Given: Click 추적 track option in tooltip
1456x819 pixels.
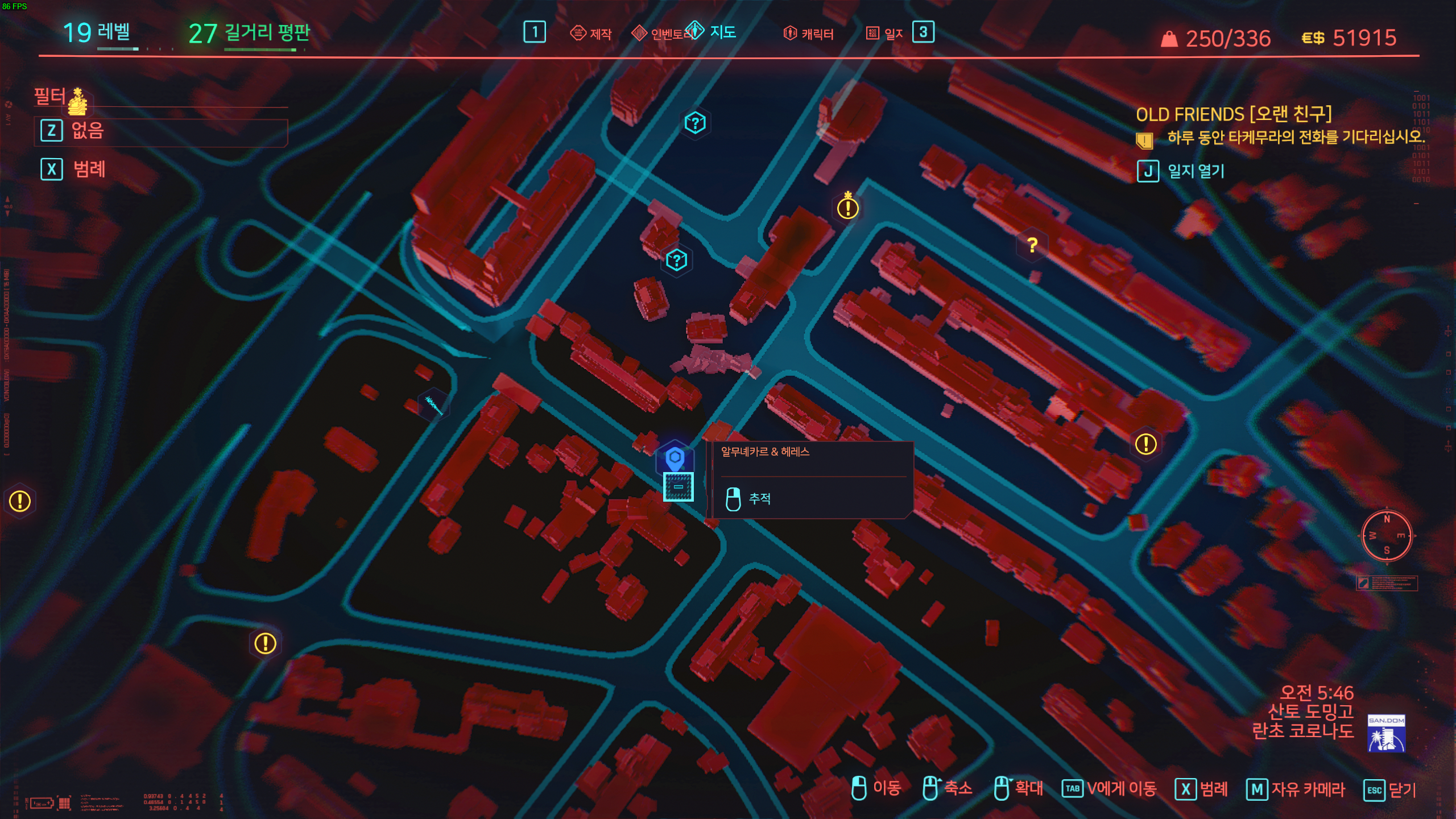Looking at the screenshot, I should pos(748,499).
